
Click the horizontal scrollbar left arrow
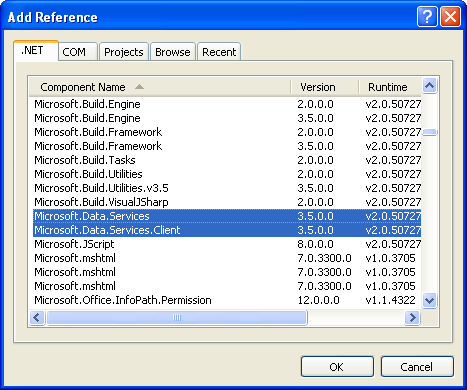37,317
